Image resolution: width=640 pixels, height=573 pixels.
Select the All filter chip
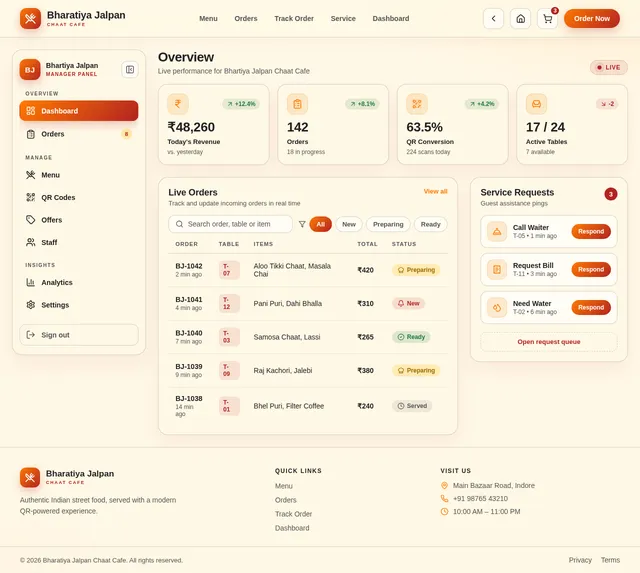click(x=320, y=224)
